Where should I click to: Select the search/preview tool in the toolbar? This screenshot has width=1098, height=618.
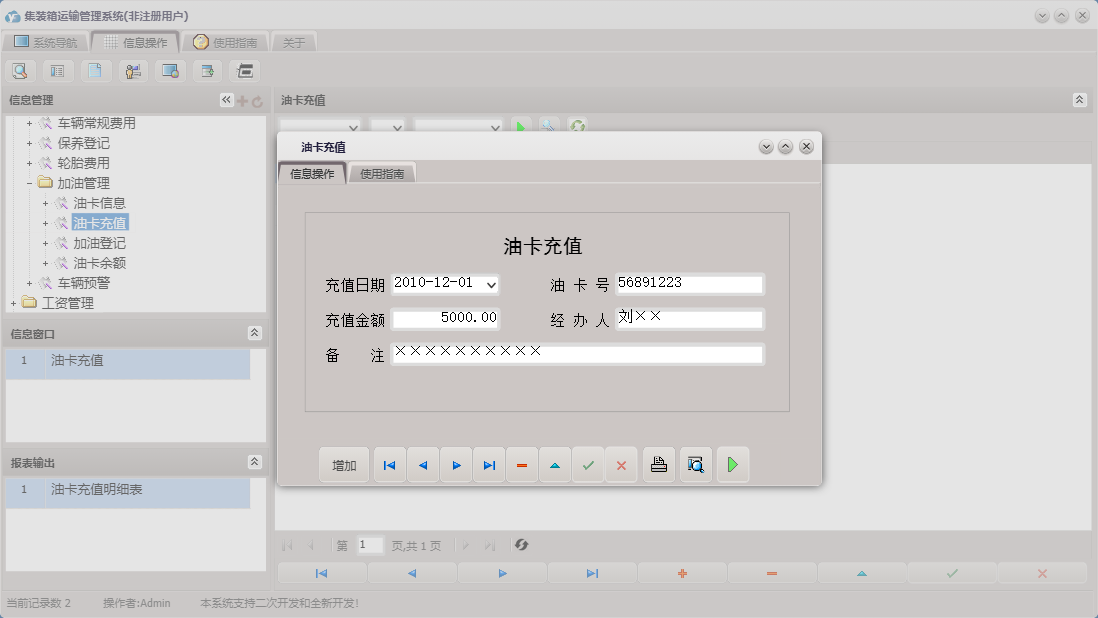tap(20, 71)
